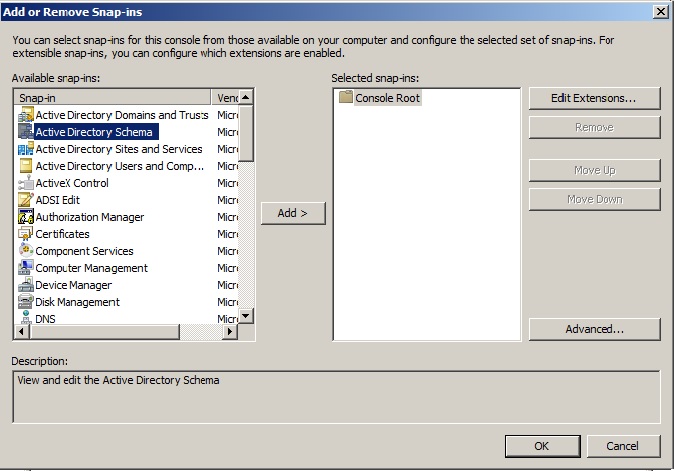This screenshot has height=471, width=674.
Task: Click the Remove button
Action: click(x=594, y=127)
